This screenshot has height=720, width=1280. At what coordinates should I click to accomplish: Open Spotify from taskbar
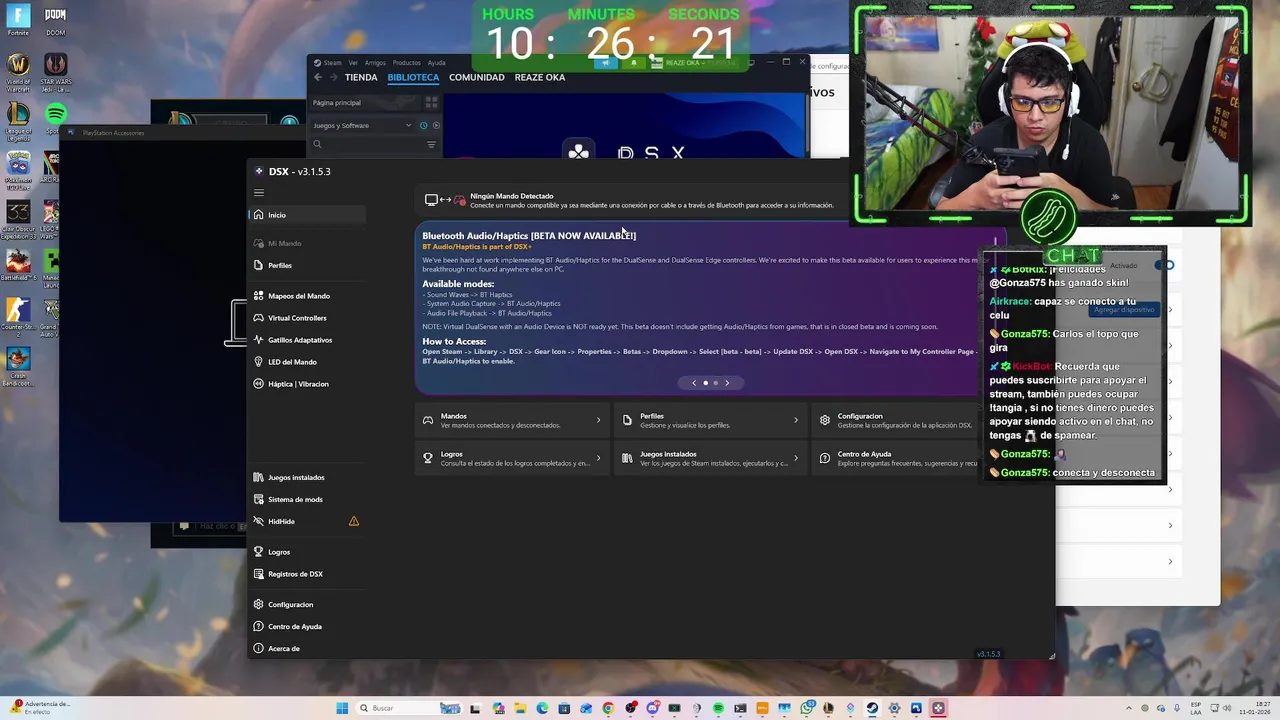pos(718,708)
